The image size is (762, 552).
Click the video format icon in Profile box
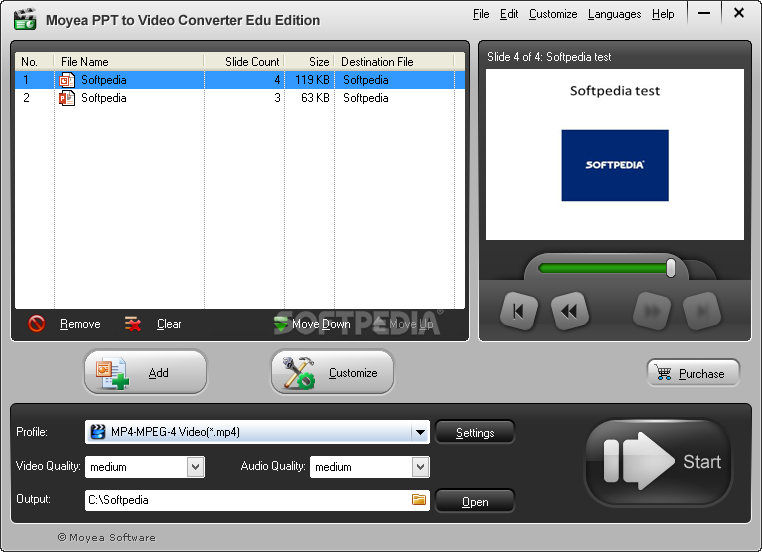pyautogui.click(x=98, y=432)
